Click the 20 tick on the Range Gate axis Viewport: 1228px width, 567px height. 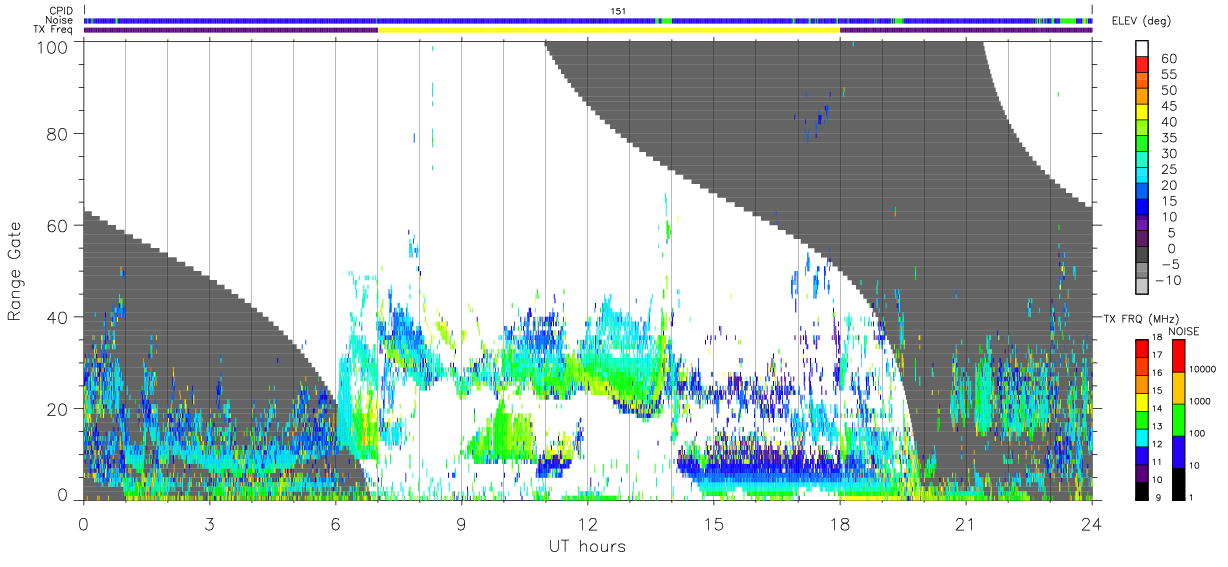tap(59, 410)
